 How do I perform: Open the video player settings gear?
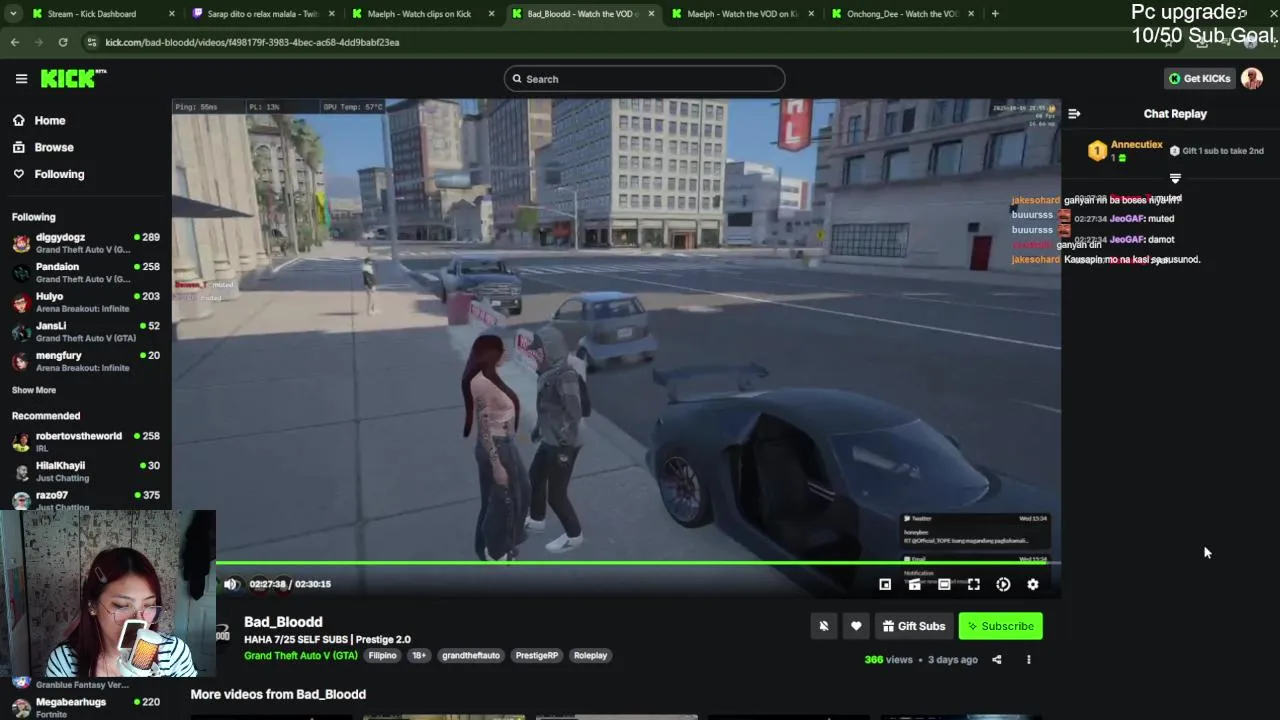1033,584
